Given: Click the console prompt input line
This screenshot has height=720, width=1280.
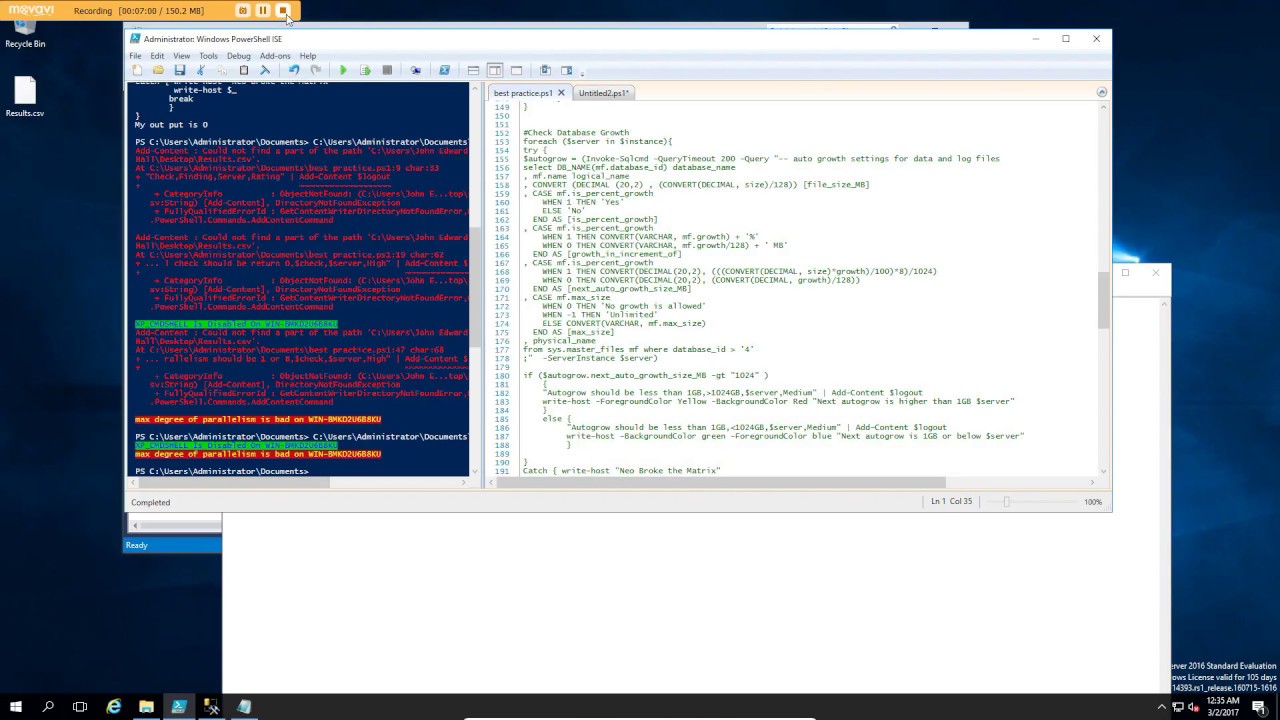Looking at the screenshot, I should [300, 471].
